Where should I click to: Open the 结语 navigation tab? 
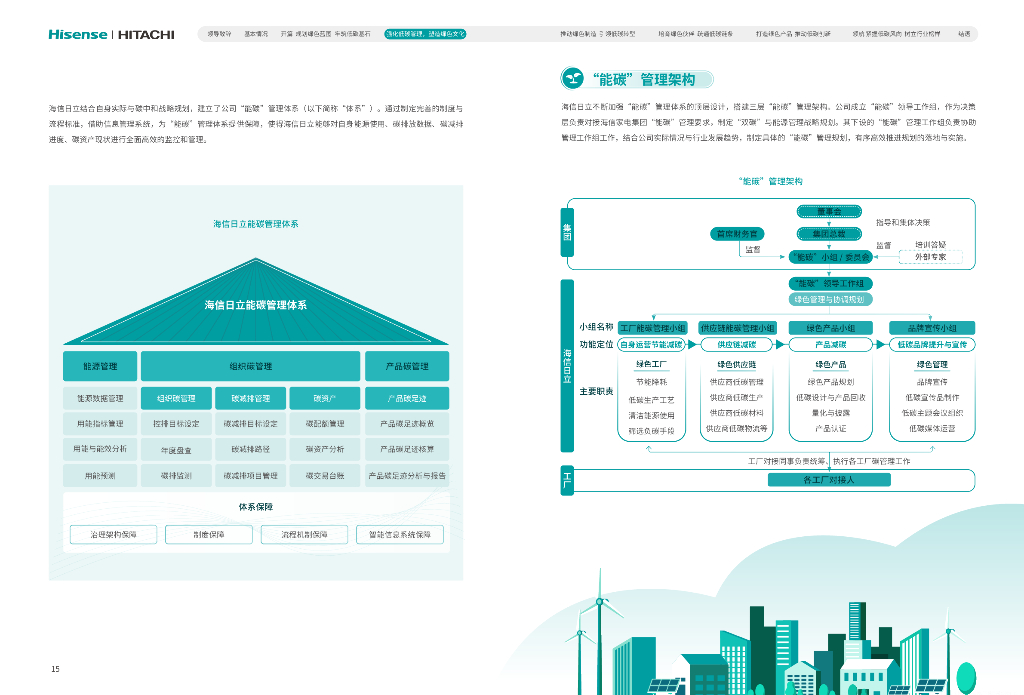[964, 34]
